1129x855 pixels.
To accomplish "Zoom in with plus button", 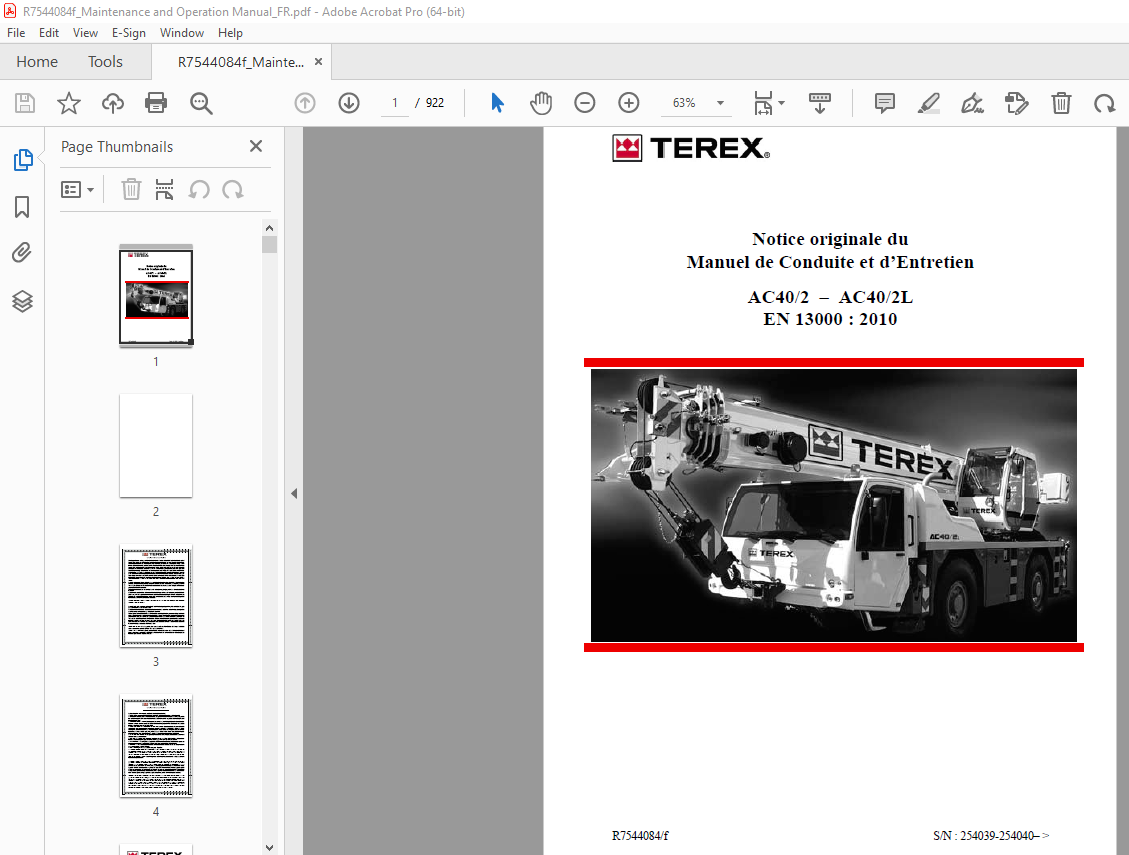I will pos(629,103).
